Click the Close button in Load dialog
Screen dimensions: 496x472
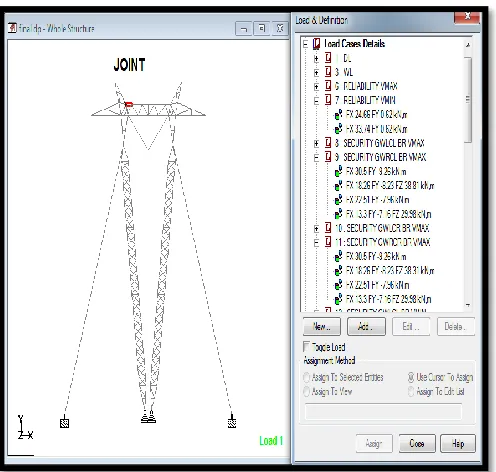tap(417, 444)
